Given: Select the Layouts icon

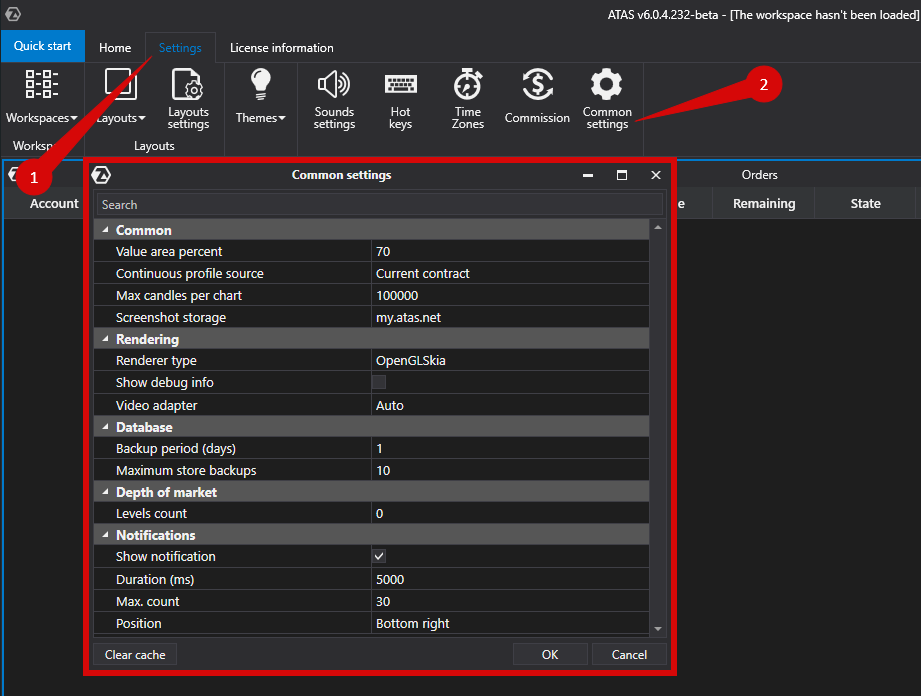Looking at the screenshot, I should [x=120, y=95].
